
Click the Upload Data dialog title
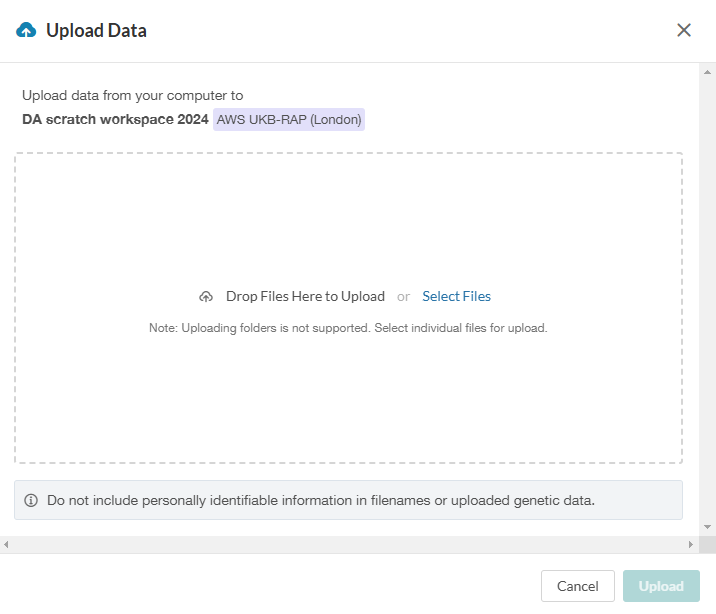pyautogui.click(x=96, y=31)
